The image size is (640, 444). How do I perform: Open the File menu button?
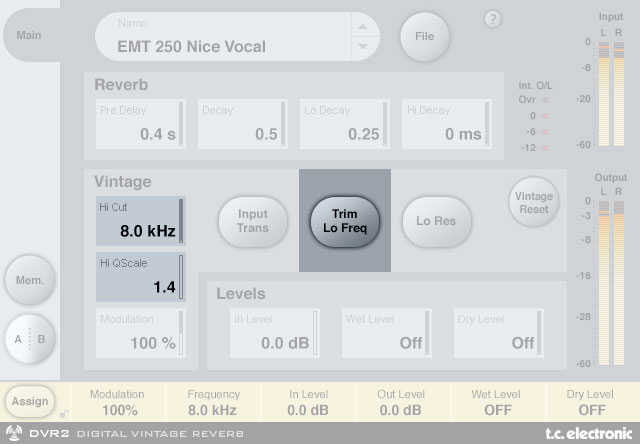(x=424, y=36)
